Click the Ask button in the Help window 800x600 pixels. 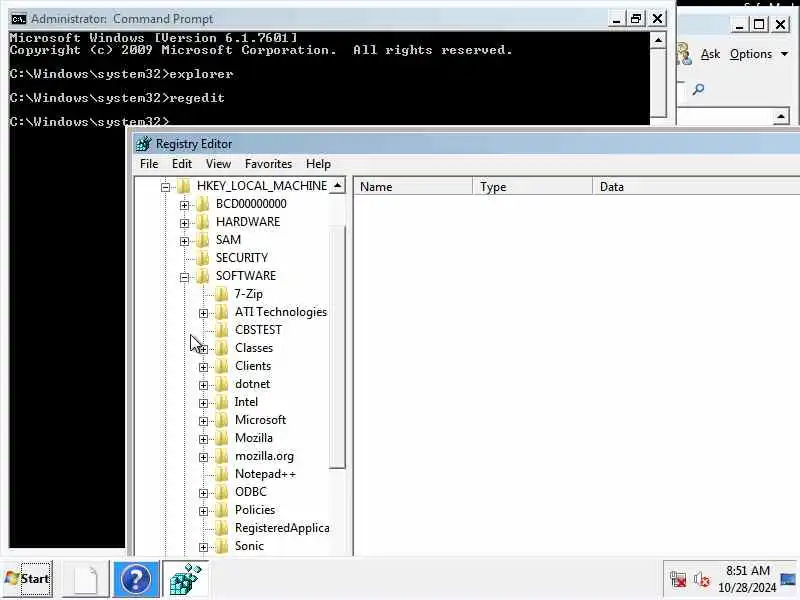[710, 54]
